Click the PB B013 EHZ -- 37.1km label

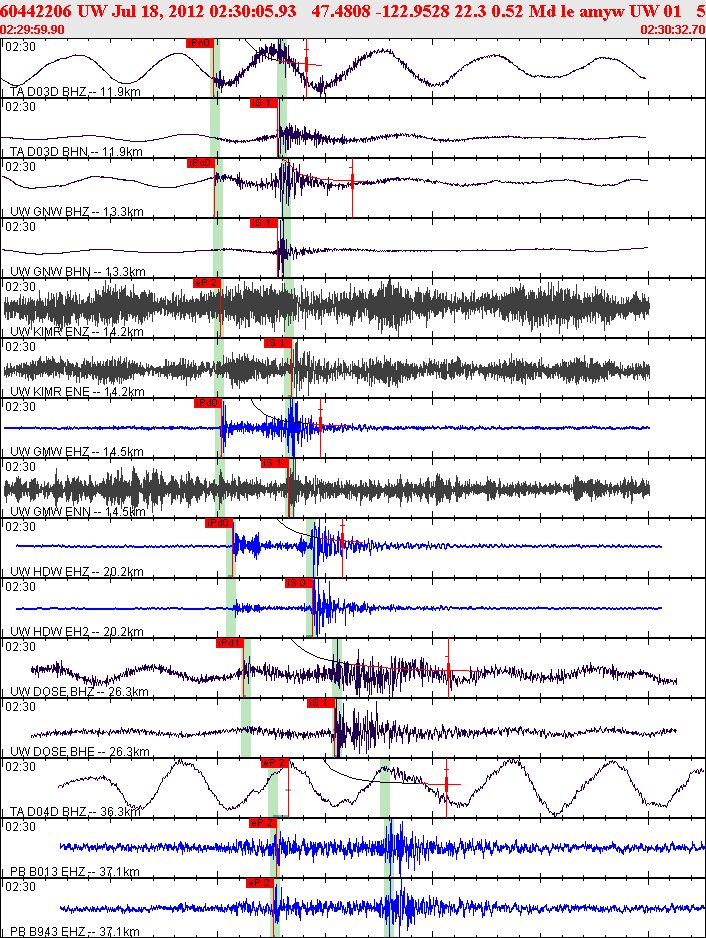(x=75, y=872)
